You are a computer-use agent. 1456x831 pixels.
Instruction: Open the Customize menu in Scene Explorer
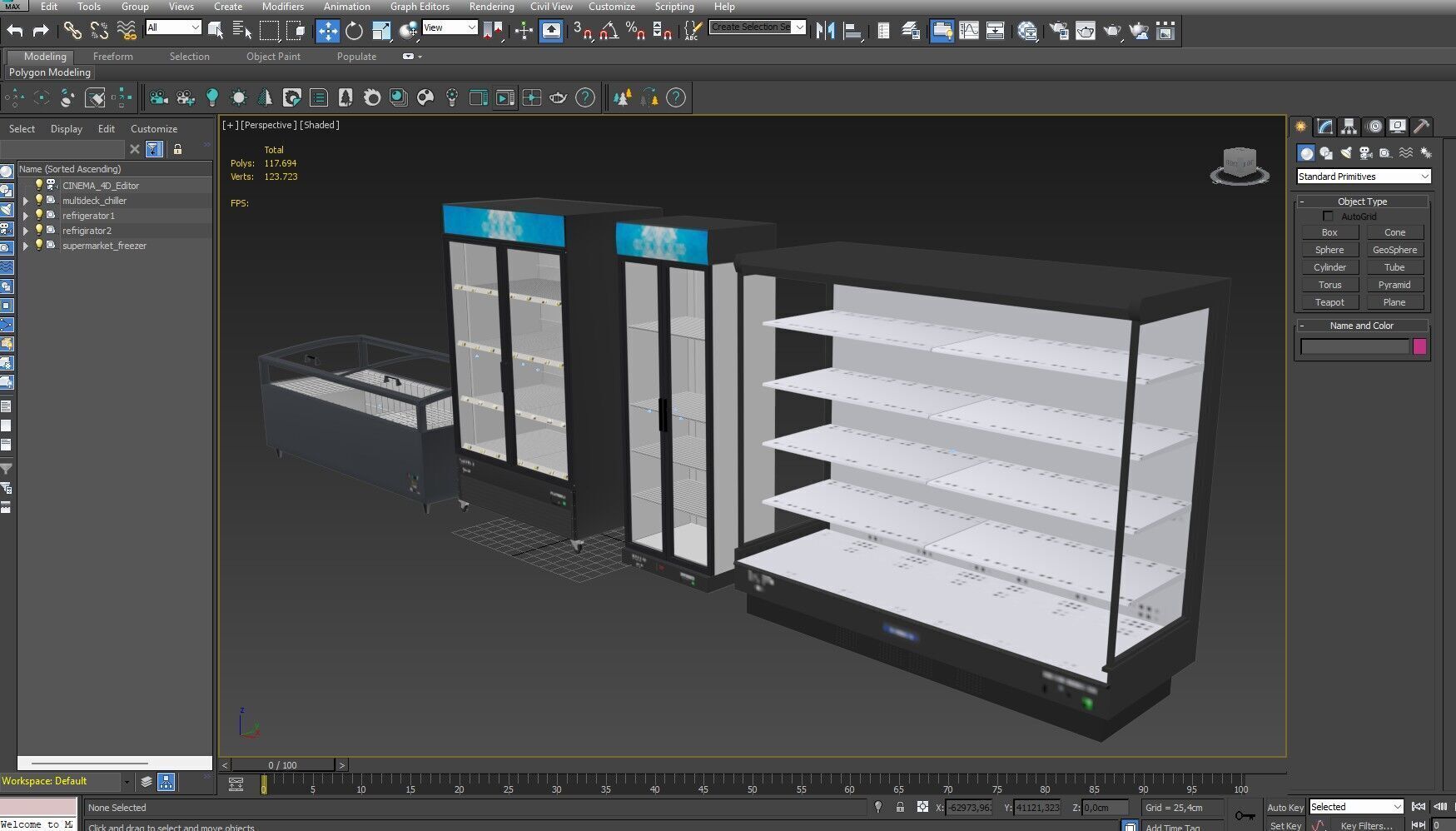coord(154,129)
